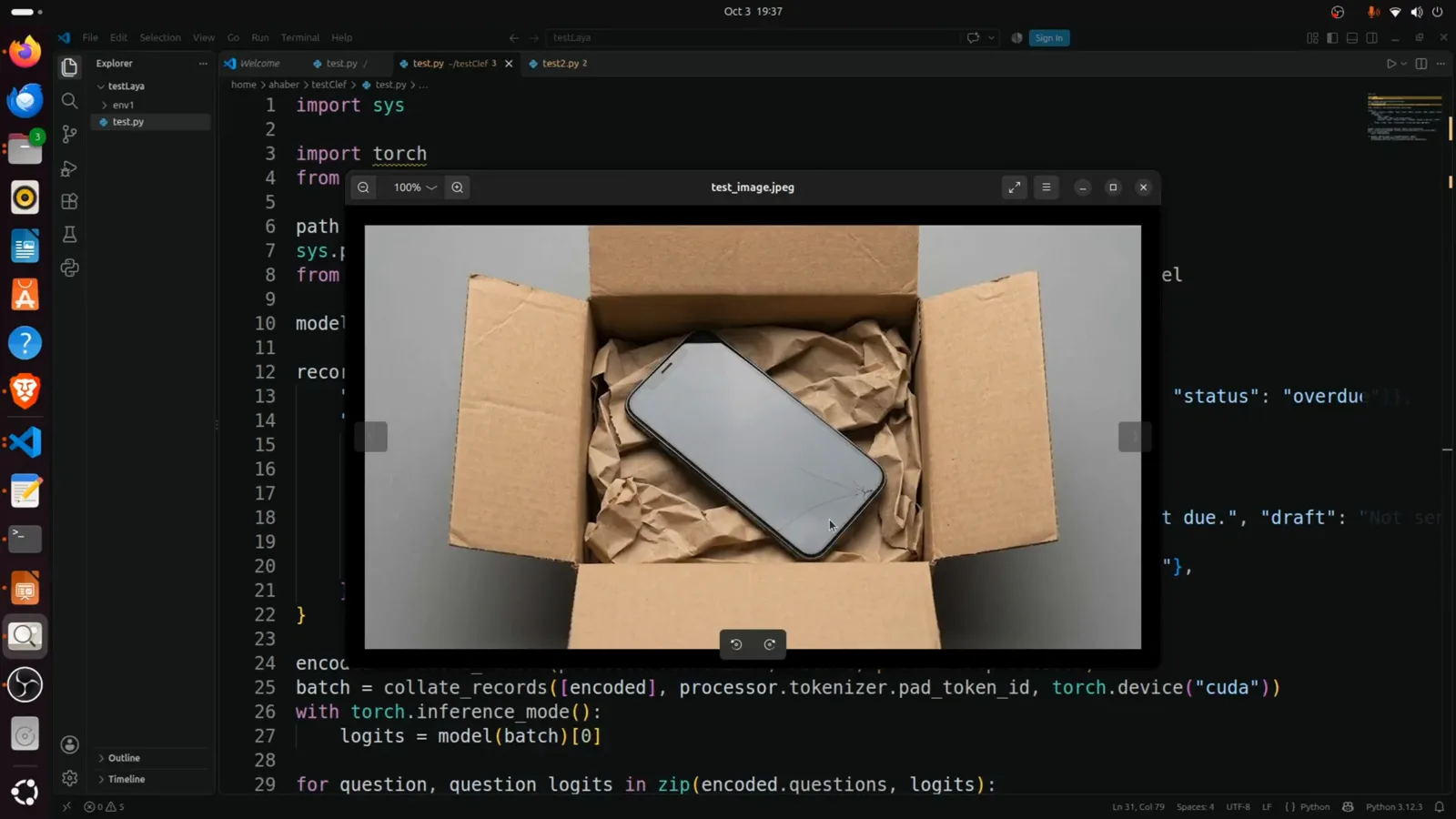Toggle the secondary side bar
This screenshot has width=1456, height=819.
click(1372, 38)
